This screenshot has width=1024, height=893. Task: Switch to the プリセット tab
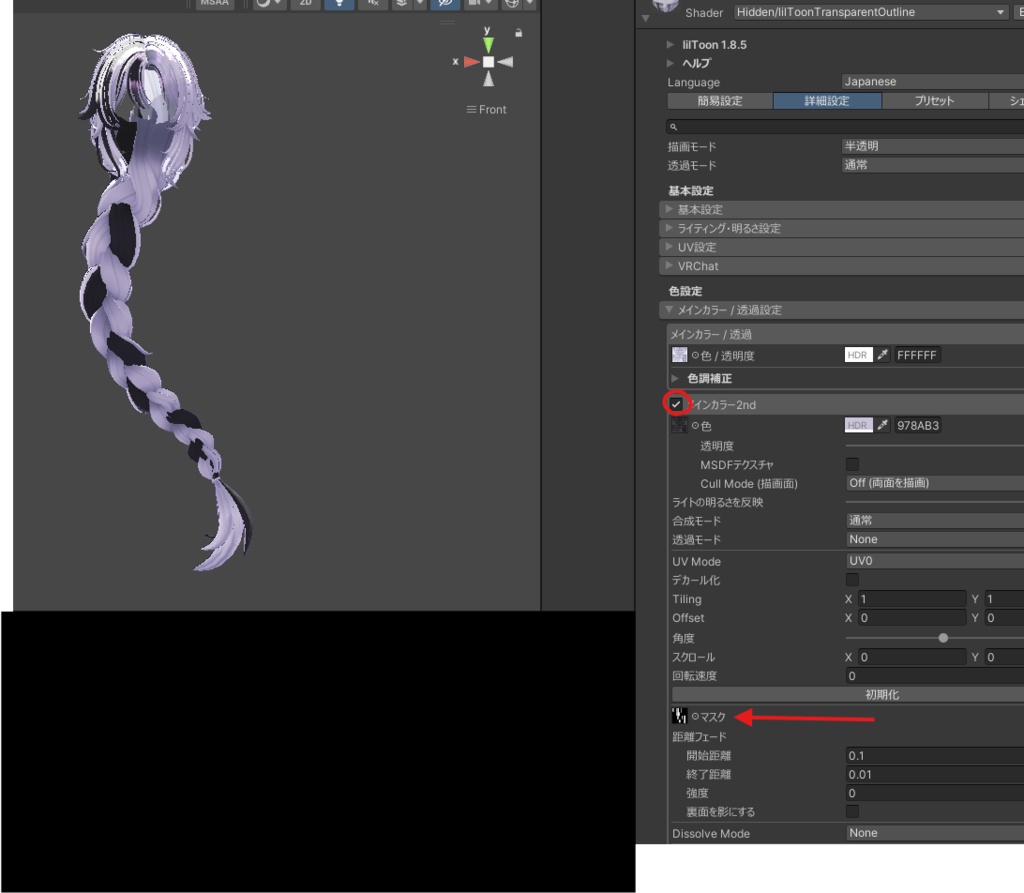pyautogui.click(x=935, y=101)
